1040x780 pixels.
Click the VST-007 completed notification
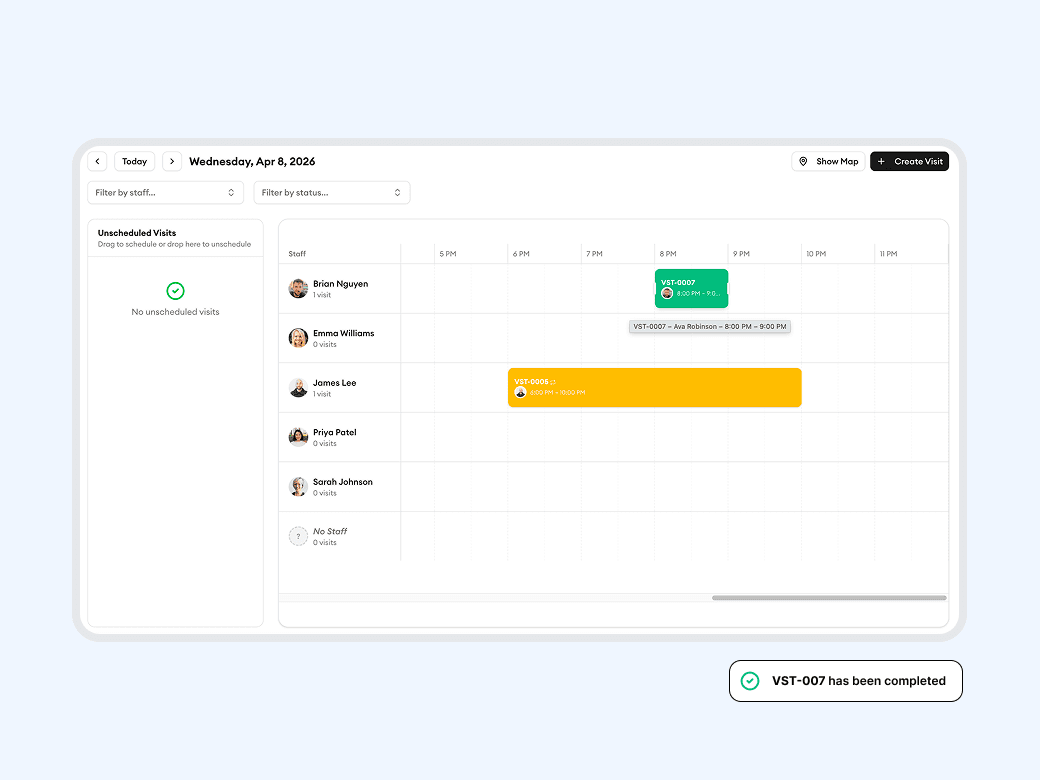(x=845, y=680)
